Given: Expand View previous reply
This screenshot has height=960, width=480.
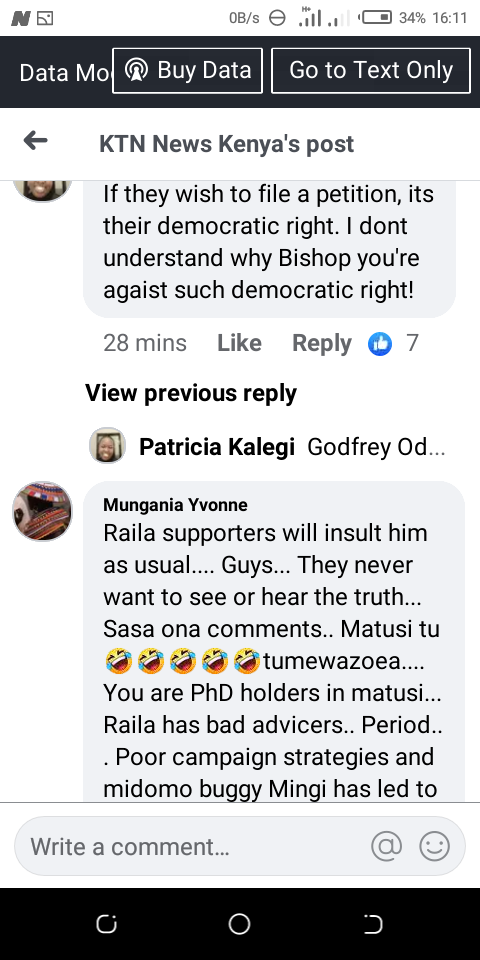Looking at the screenshot, I should 190,393.
